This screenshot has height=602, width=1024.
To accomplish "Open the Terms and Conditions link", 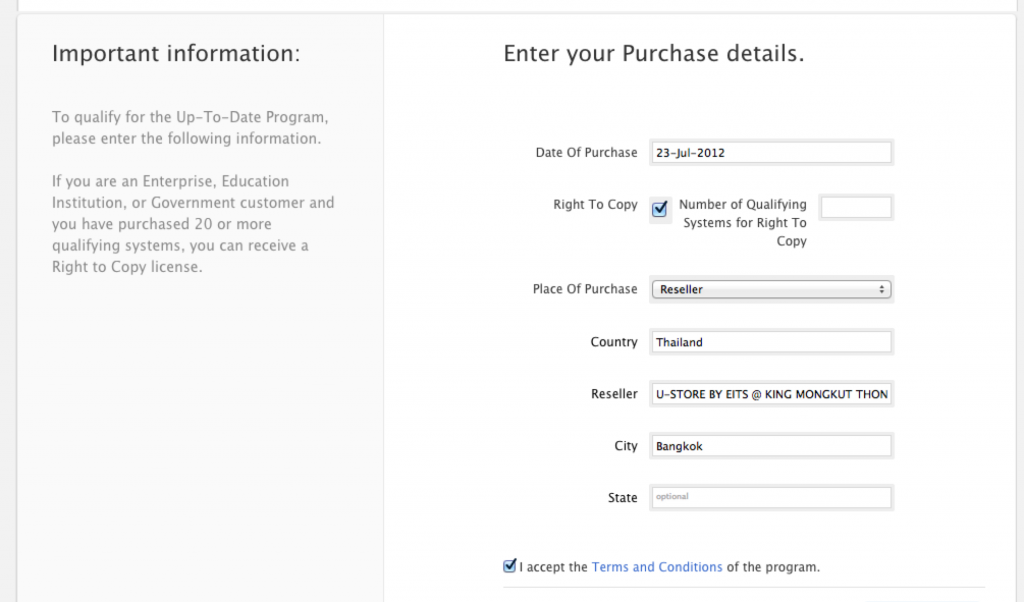I will click(x=656, y=567).
